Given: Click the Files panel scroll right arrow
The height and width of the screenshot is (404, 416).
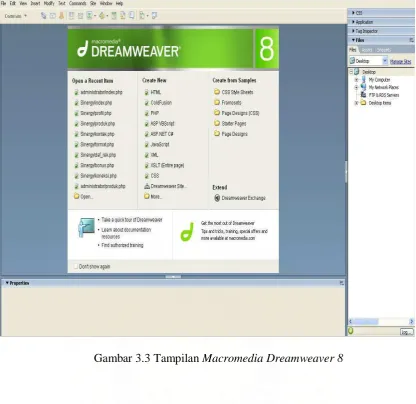Looking at the screenshot, I should tap(411, 321).
